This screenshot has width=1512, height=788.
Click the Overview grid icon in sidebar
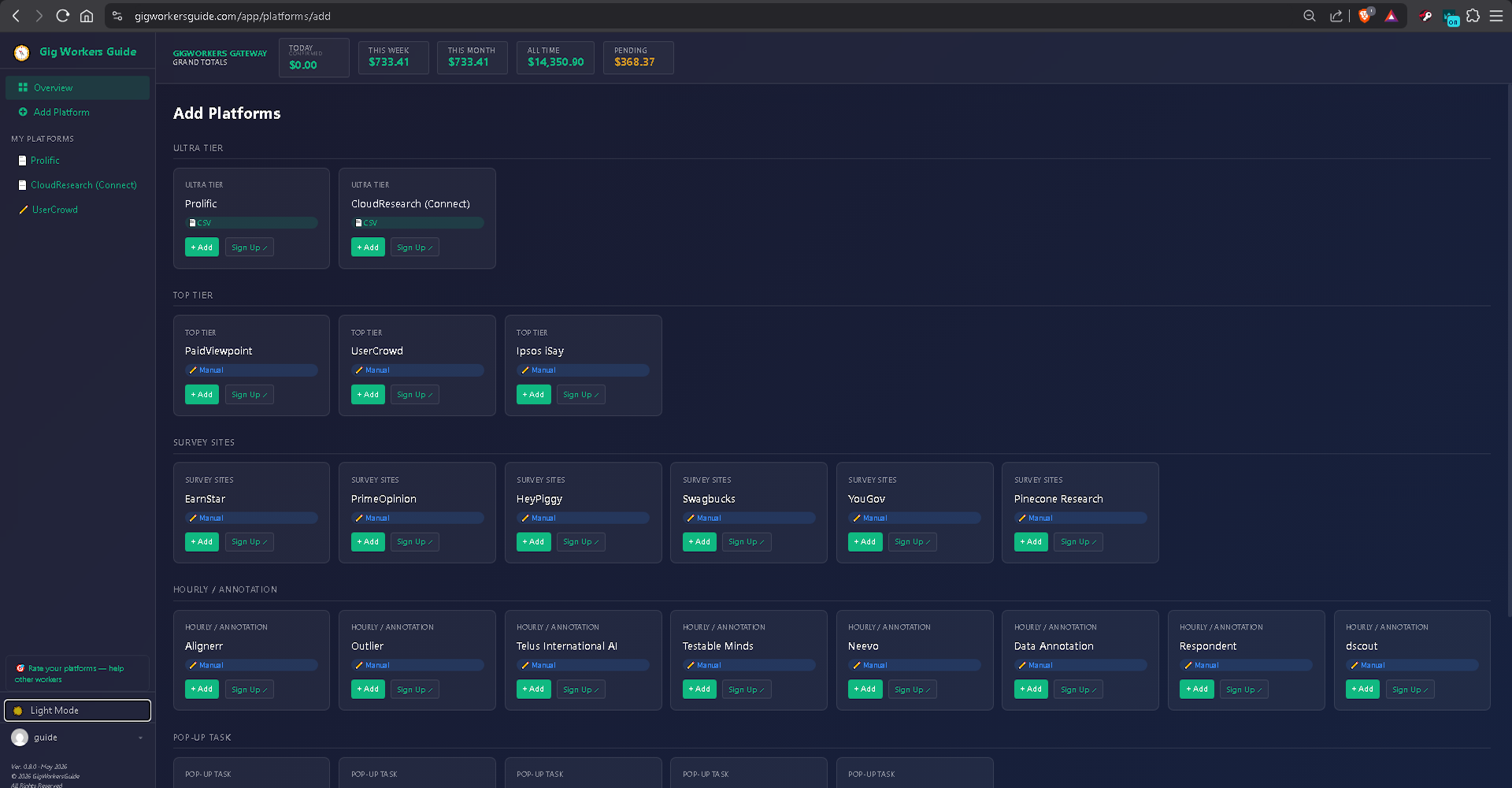23,87
